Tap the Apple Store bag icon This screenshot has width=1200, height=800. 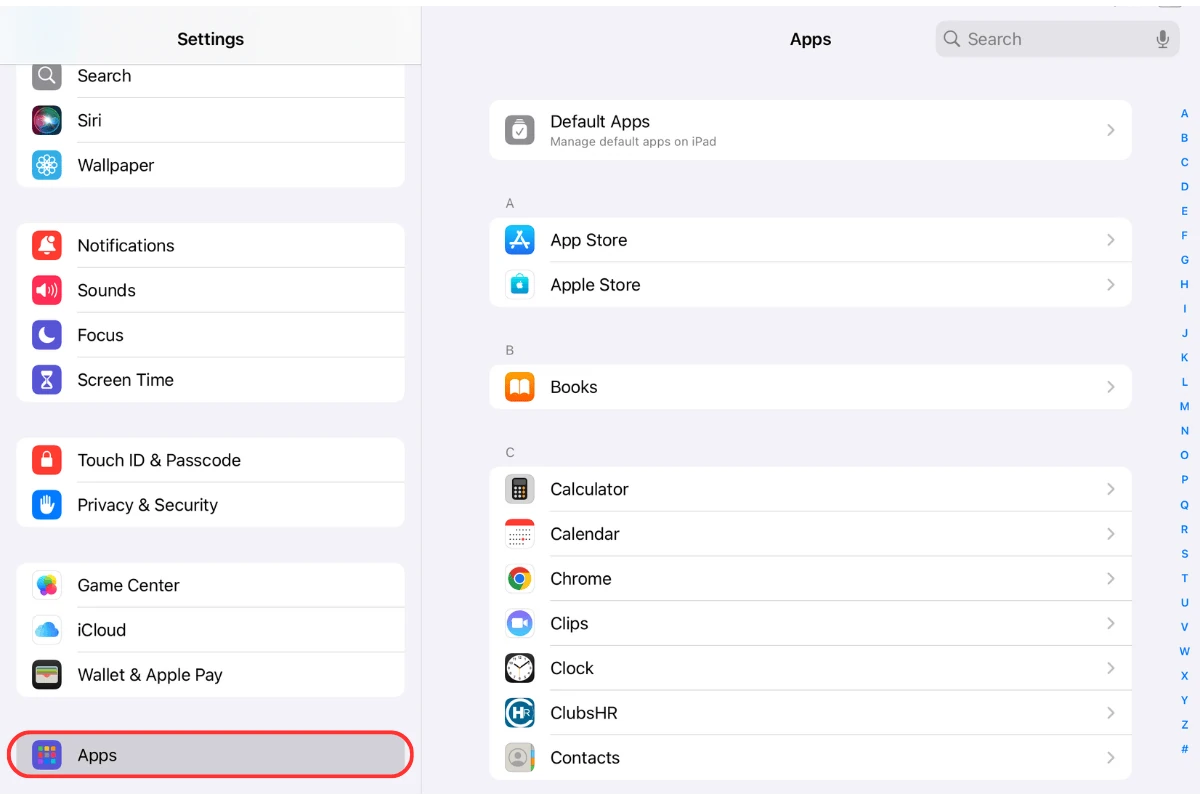tap(520, 285)
